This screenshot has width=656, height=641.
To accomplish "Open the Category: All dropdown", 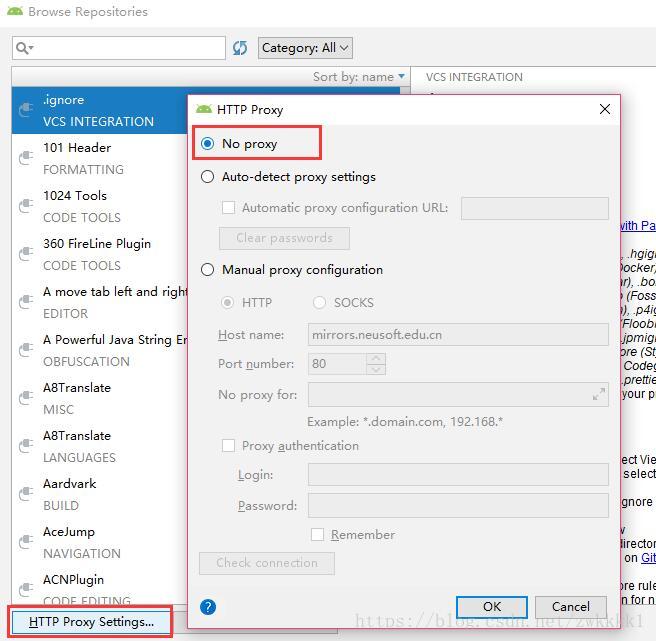I will click(x=305, y=48).
